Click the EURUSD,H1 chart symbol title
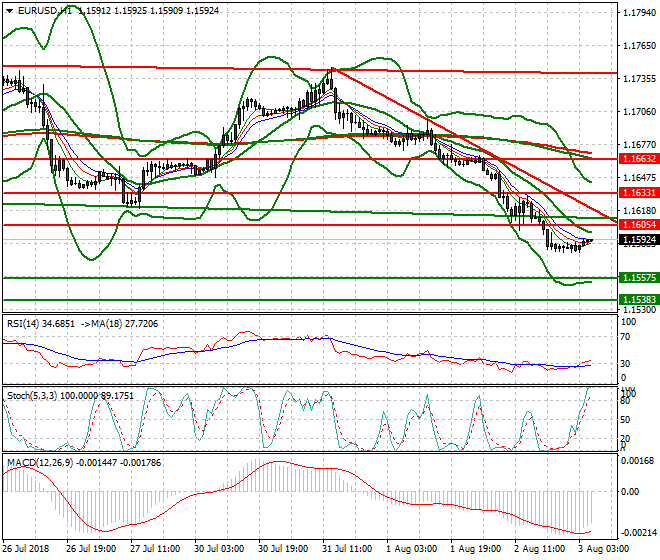 click(42, 9)
